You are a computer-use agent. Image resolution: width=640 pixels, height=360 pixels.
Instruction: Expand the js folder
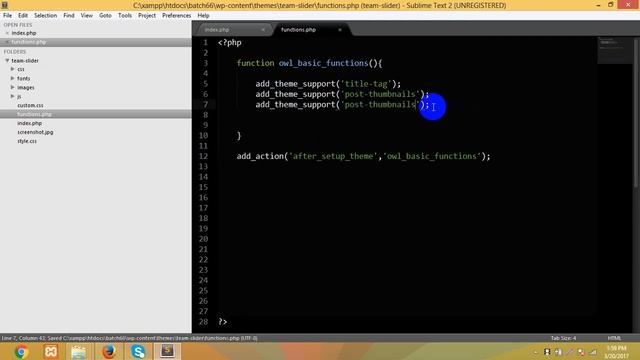[13, 96]
